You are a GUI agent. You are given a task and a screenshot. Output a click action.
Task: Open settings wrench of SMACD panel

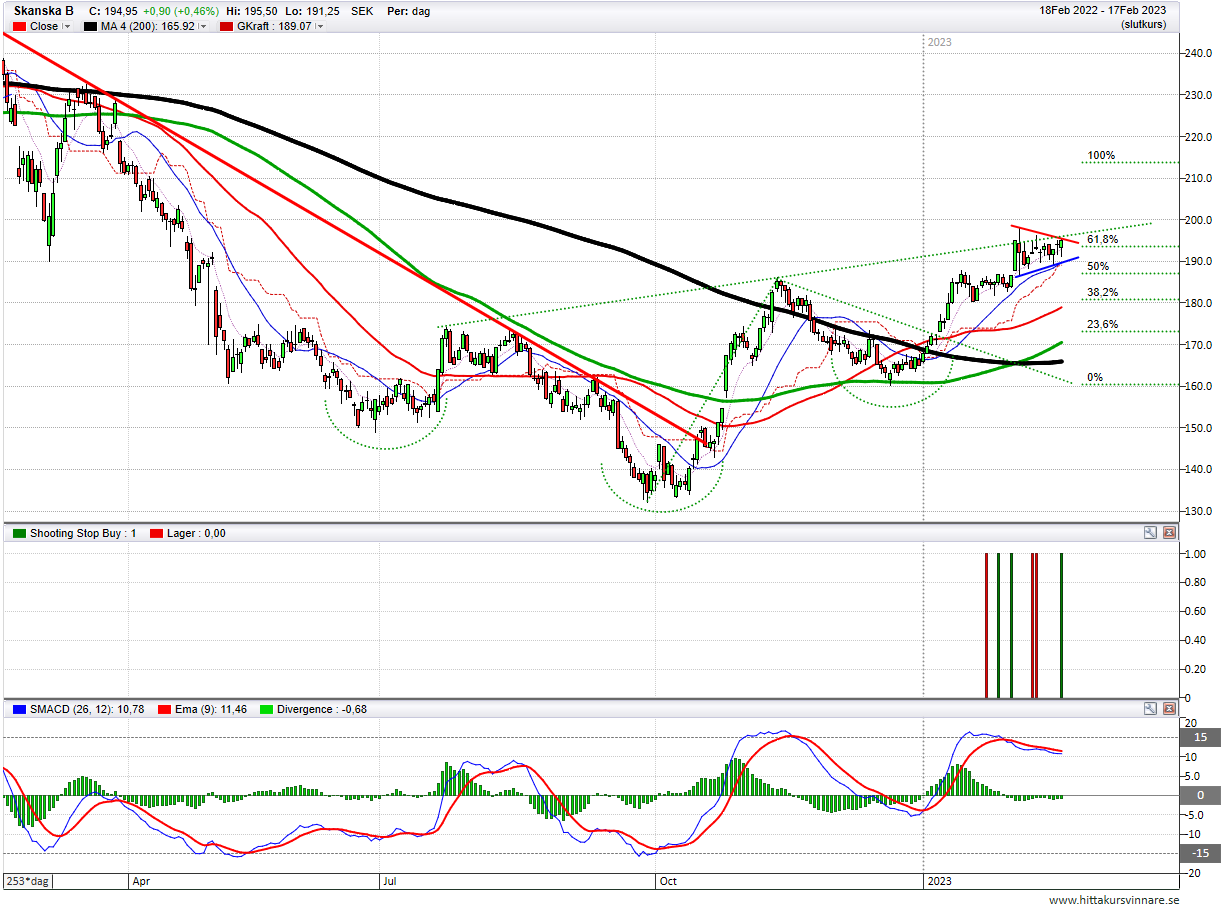(x=1151, y=709)
